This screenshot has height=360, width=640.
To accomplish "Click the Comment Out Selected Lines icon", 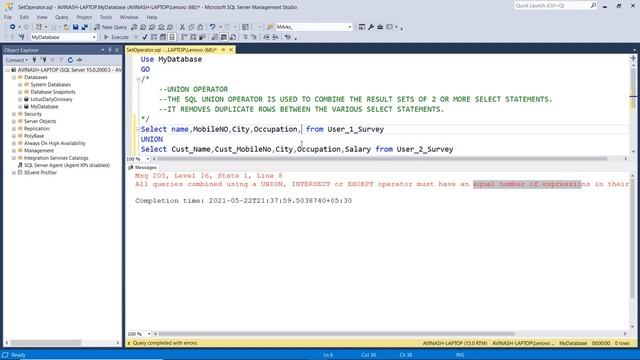I will point(245,37).
